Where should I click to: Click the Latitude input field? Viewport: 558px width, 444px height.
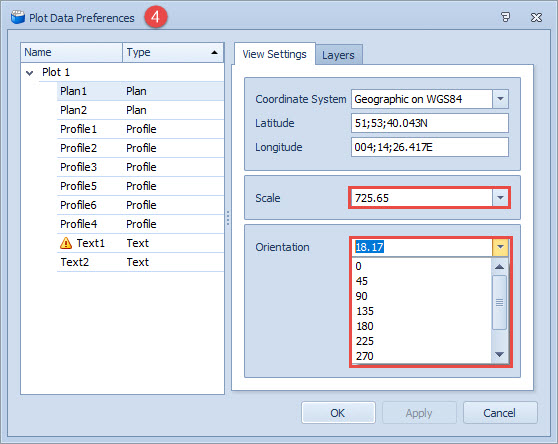coord(430,123)
